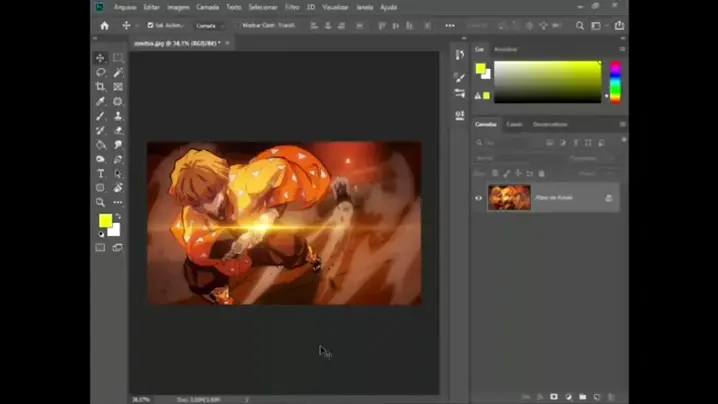Toggle the Sel. Autom. checkbox
Screen dimensions: 718x404
tap(150, 25)
